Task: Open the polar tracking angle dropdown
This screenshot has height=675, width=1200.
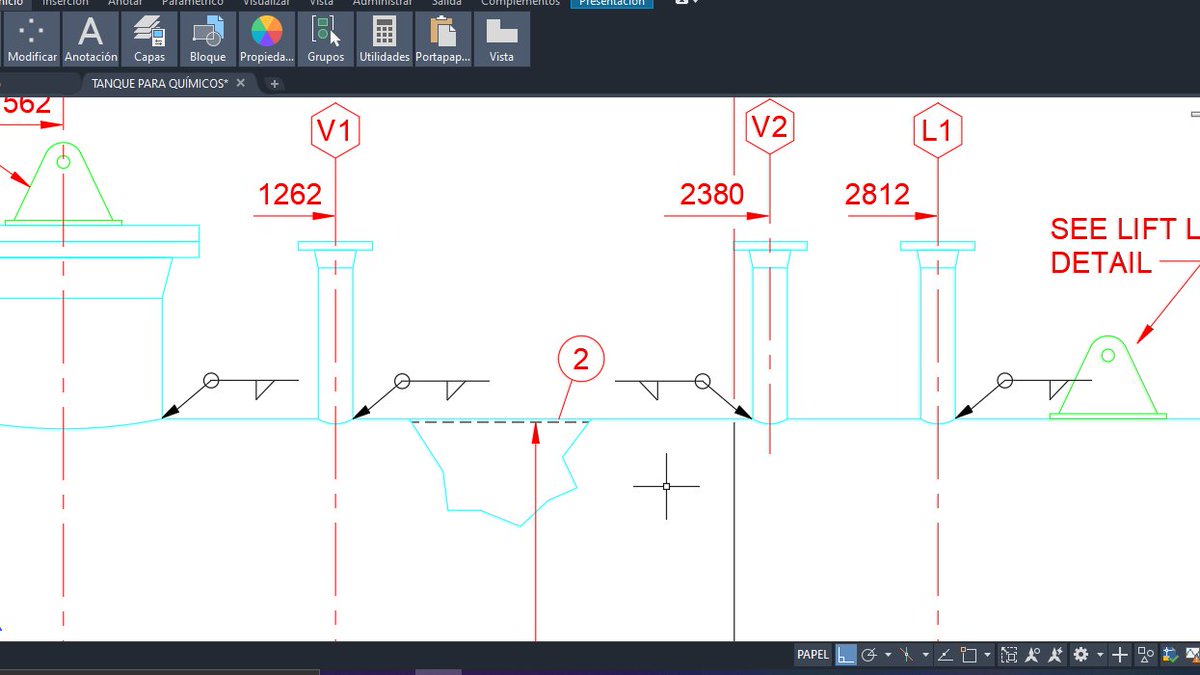Action: tap(888, 654)
